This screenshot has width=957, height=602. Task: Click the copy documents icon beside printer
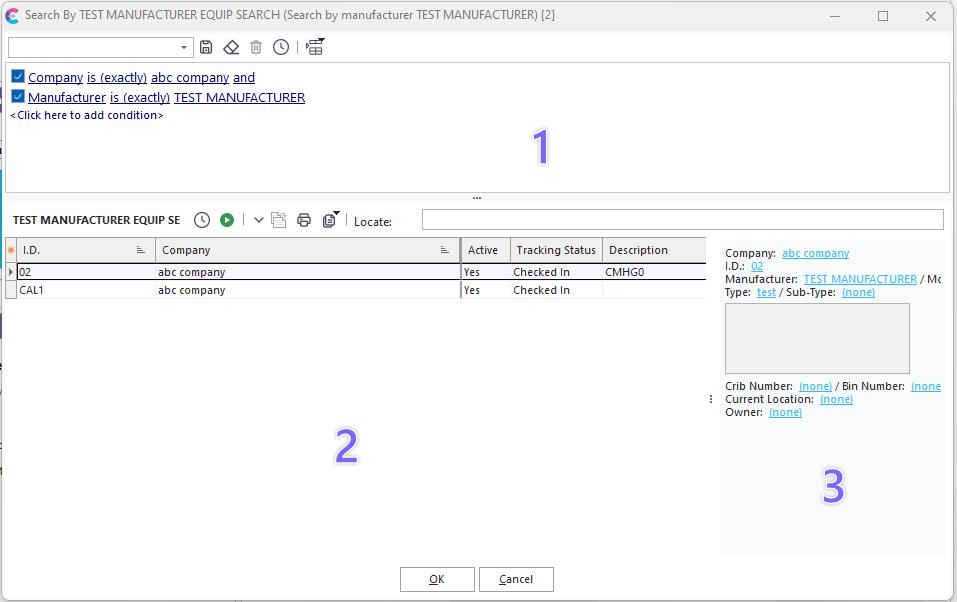pyautogui.click(x=329, y=220)
